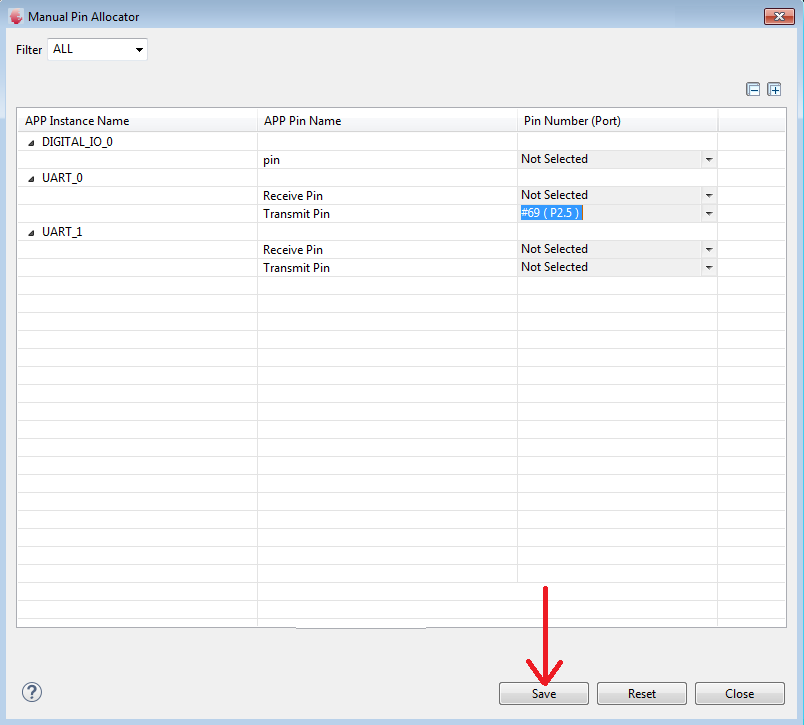
Task: Click the APP Instance Name column header
Action: (x=137, y=121)
